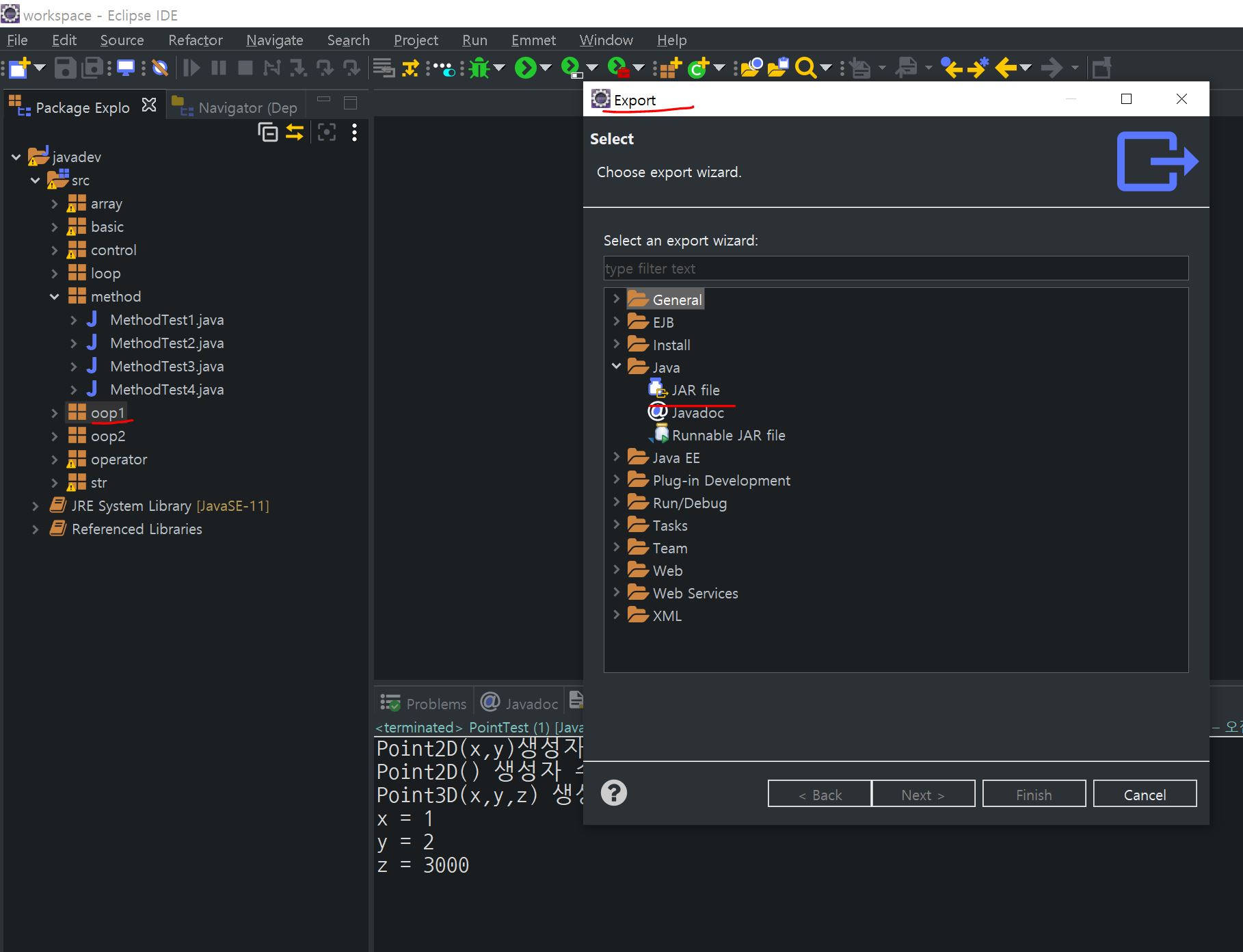This screenshot has height=952, width=1243.
Task: Open the Run dropdown arrow
Action: pos(546,68)
